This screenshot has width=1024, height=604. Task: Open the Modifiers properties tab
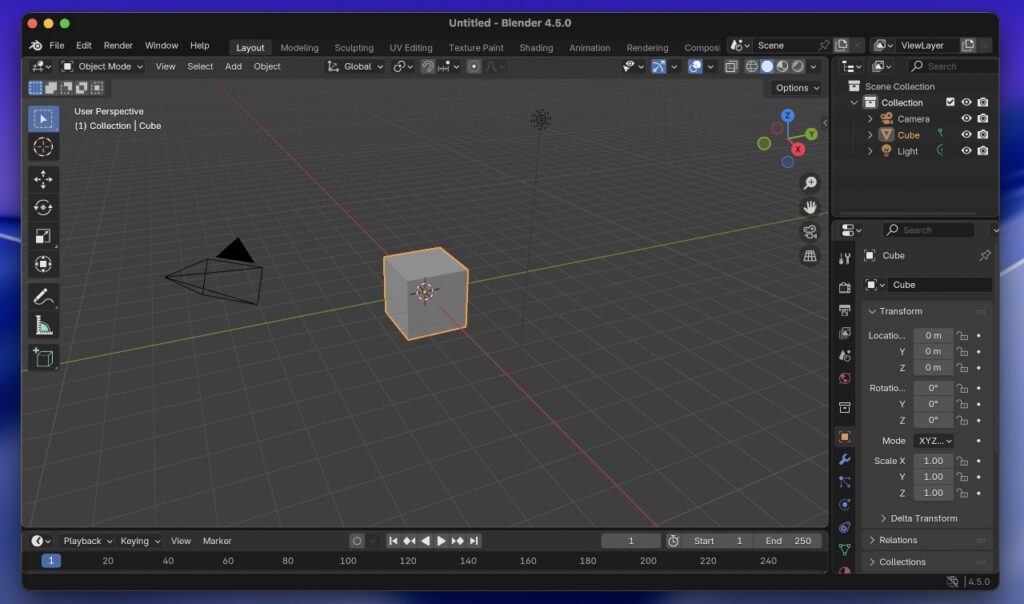pos(844,459)
